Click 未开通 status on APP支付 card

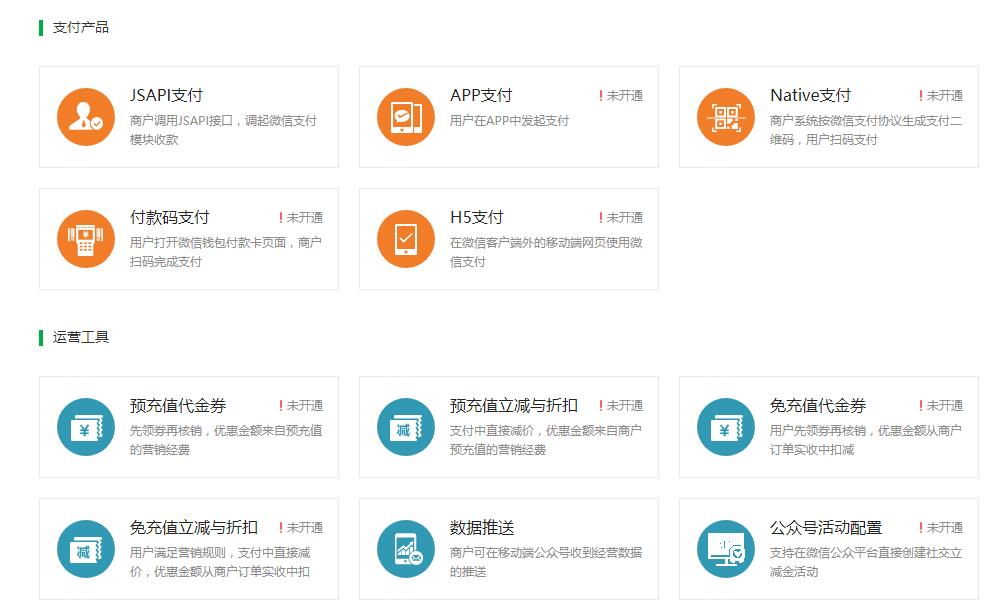624,96
